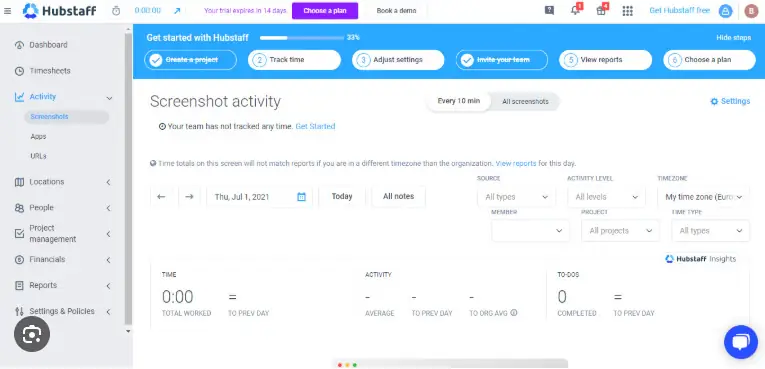
Task: Expand the Reports sidebar section
Action: click(108, 286)
